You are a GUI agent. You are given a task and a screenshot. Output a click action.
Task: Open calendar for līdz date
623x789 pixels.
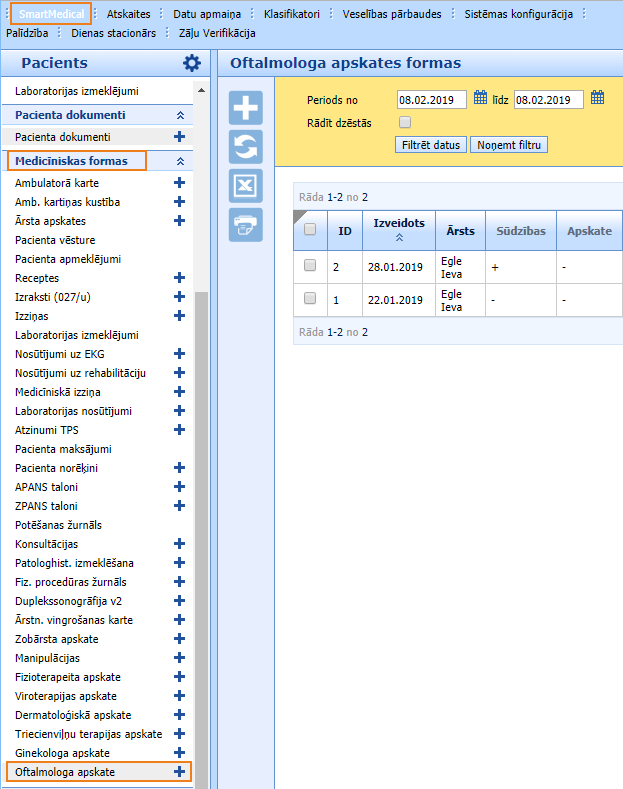(597, 98)
